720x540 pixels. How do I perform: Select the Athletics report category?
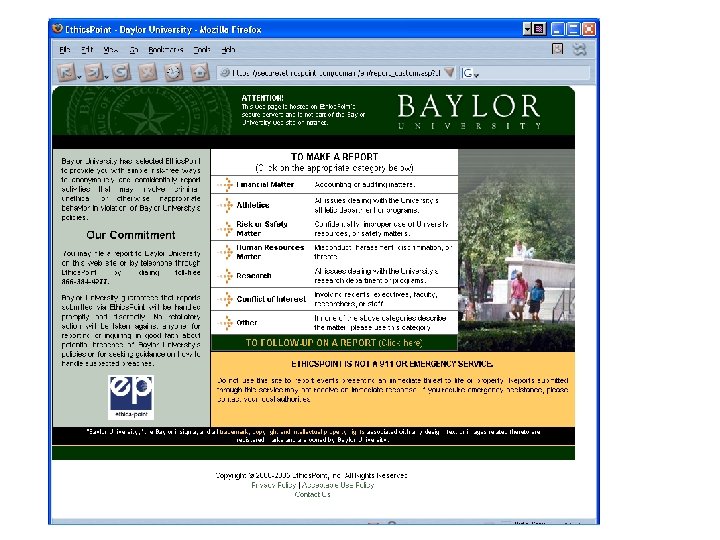coord(253,205)
